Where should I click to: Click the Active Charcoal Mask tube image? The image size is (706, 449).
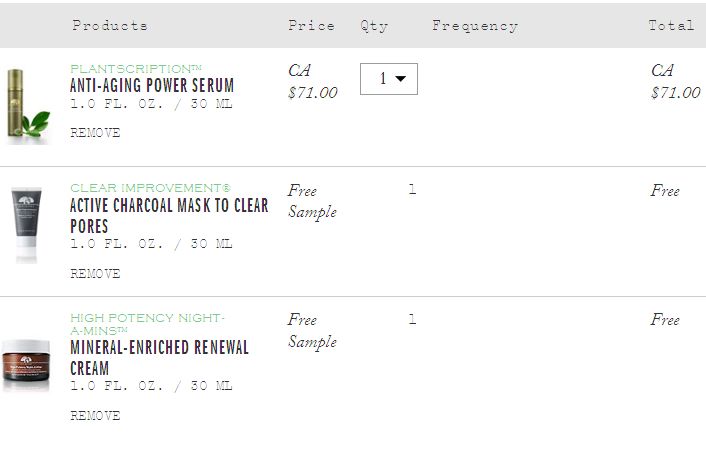tap(26, 225)
